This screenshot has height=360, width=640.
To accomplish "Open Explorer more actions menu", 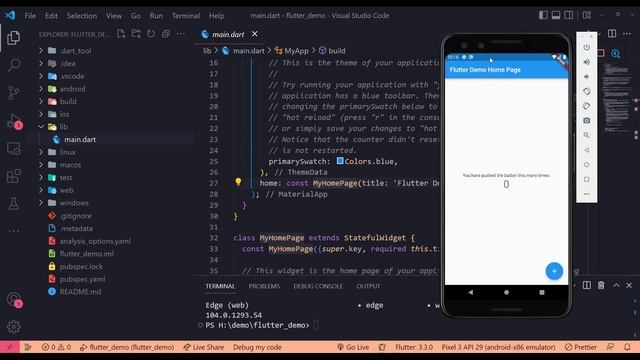I will [181, 34].
